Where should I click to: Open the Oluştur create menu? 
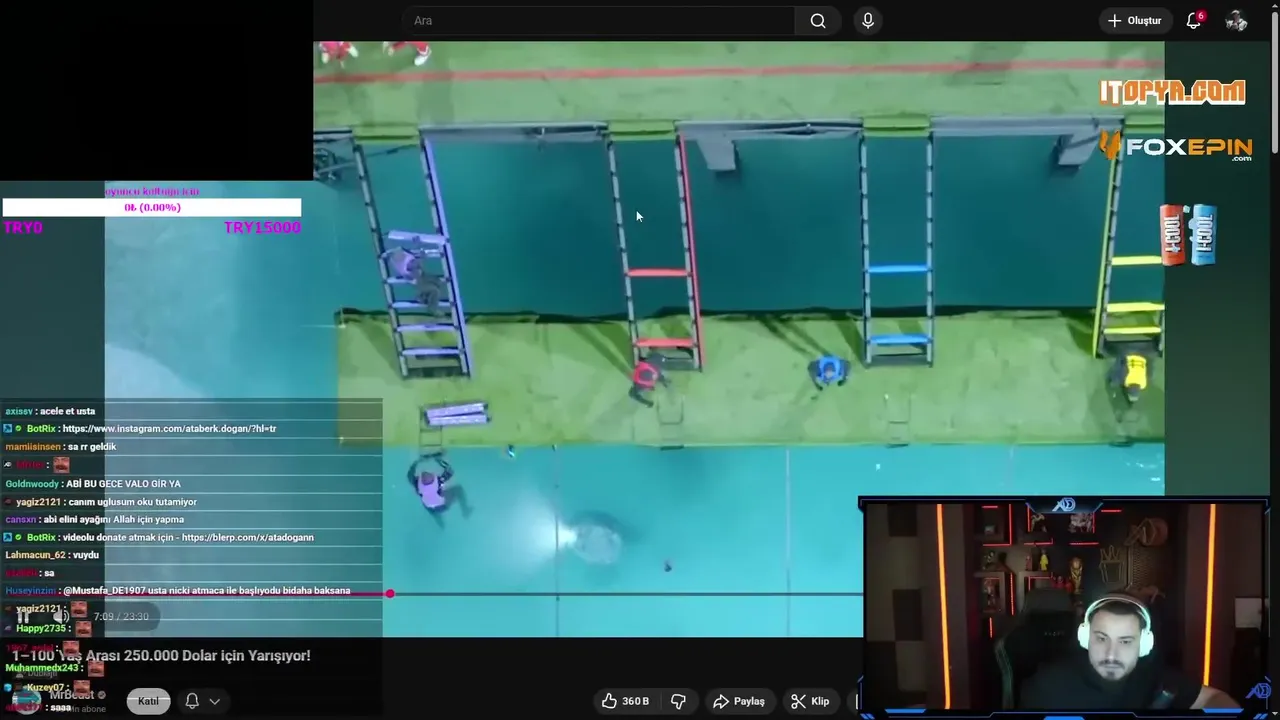[1135, 21]
